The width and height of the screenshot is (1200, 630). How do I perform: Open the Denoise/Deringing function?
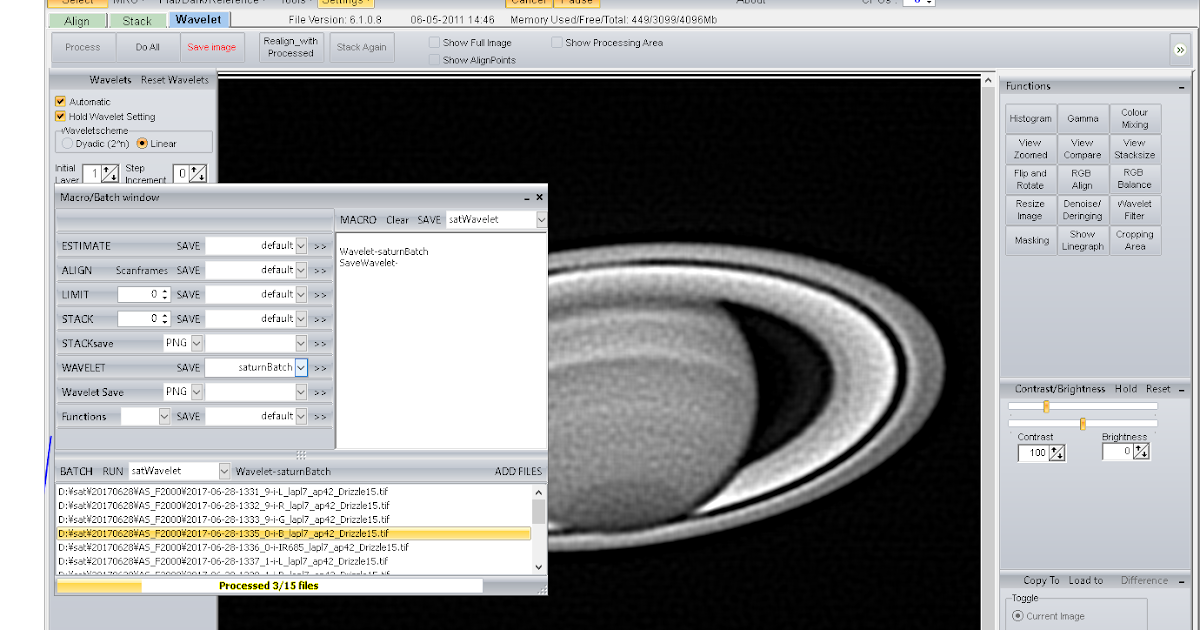click(1083, 208)
